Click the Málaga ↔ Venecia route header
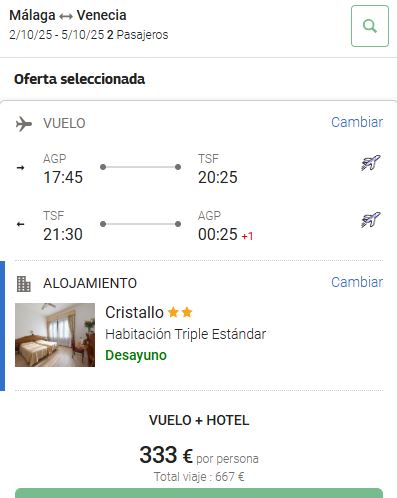The image size is (397, 498). pyautogui.click(x=68, y=15)
